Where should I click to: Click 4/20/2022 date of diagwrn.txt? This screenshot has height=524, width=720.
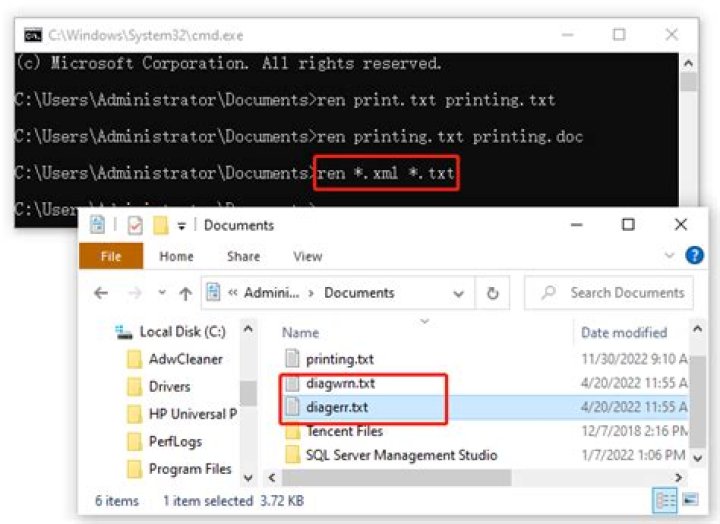point(634,383)
